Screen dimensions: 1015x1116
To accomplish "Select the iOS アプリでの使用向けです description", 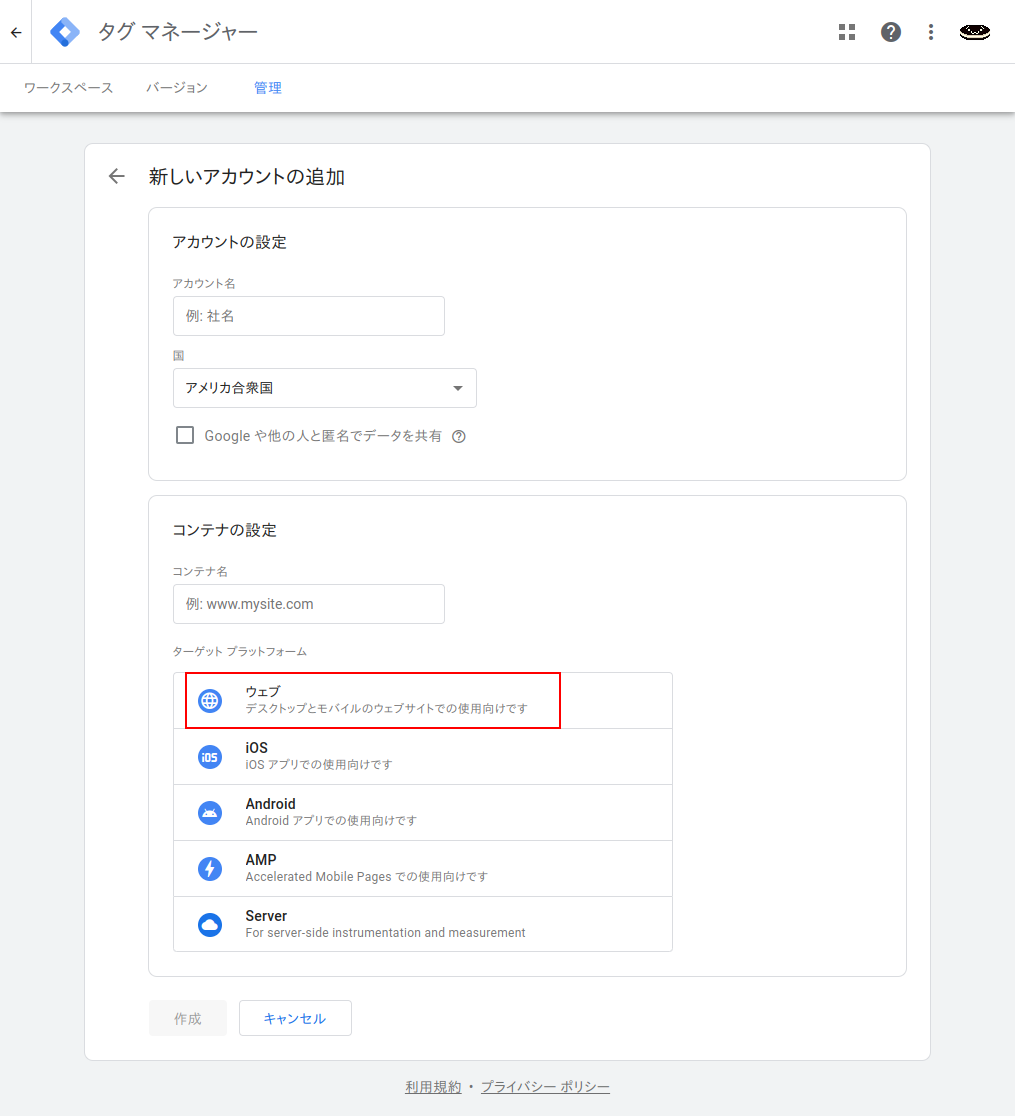I will pos(319,765).
